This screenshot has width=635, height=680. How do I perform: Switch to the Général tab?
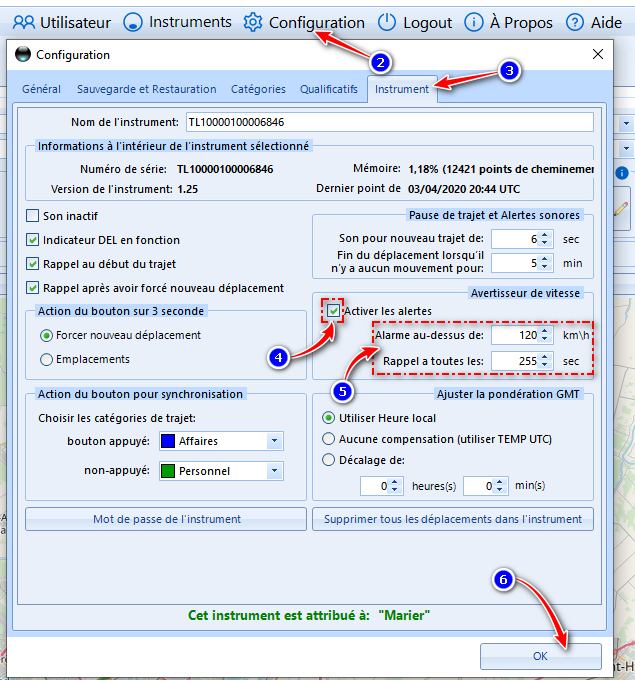pos(42,89)
